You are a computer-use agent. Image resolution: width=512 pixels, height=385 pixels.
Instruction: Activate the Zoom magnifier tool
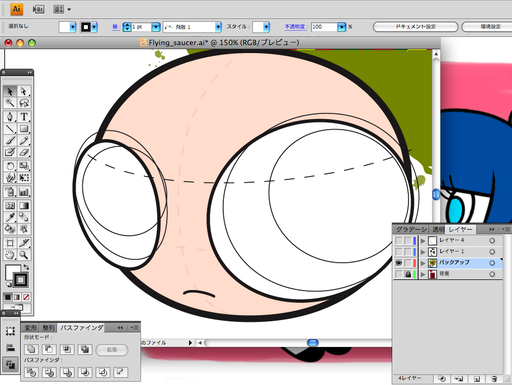[x=24, y=255]
